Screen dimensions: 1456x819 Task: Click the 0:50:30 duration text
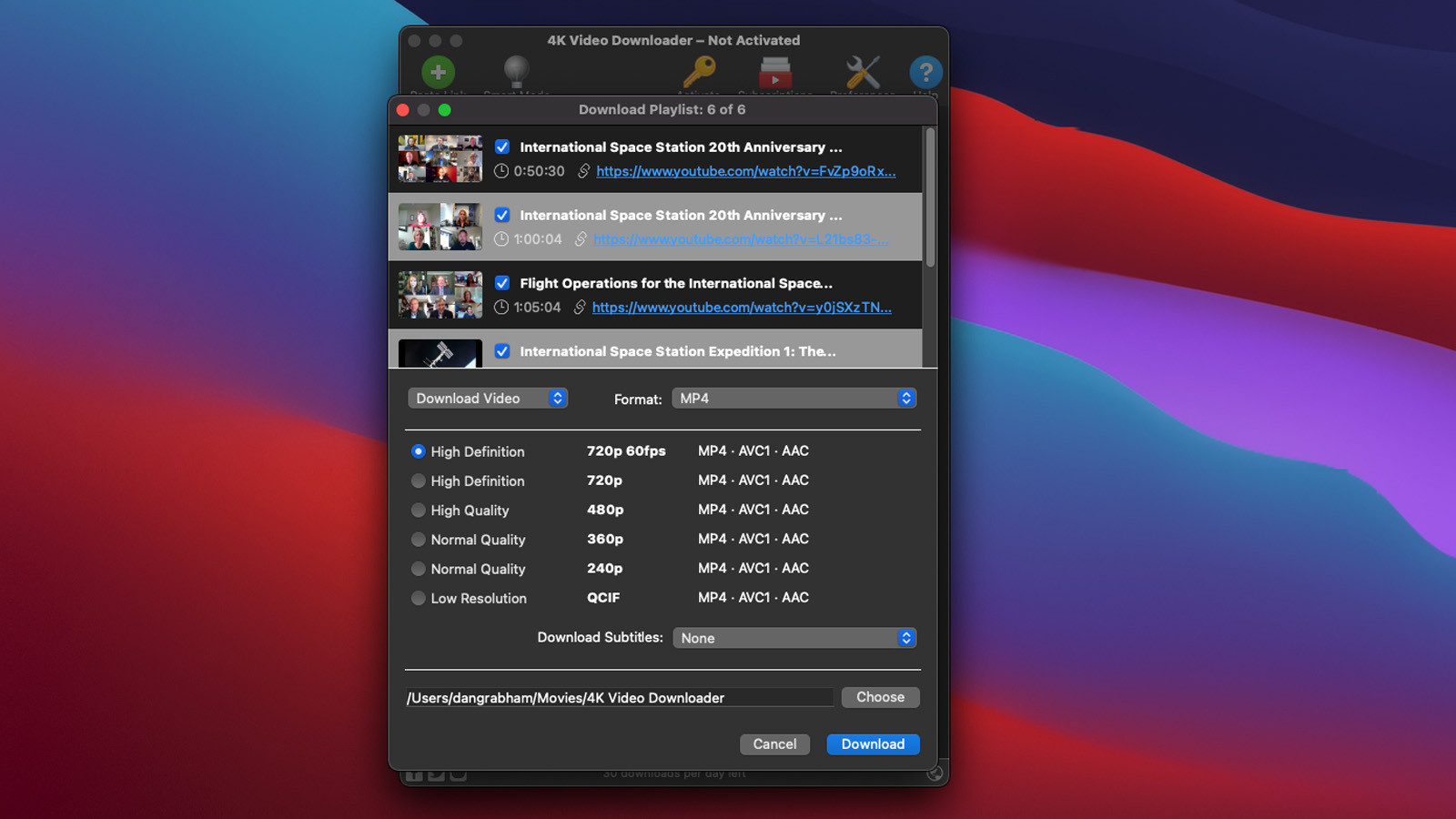[539, 171]
